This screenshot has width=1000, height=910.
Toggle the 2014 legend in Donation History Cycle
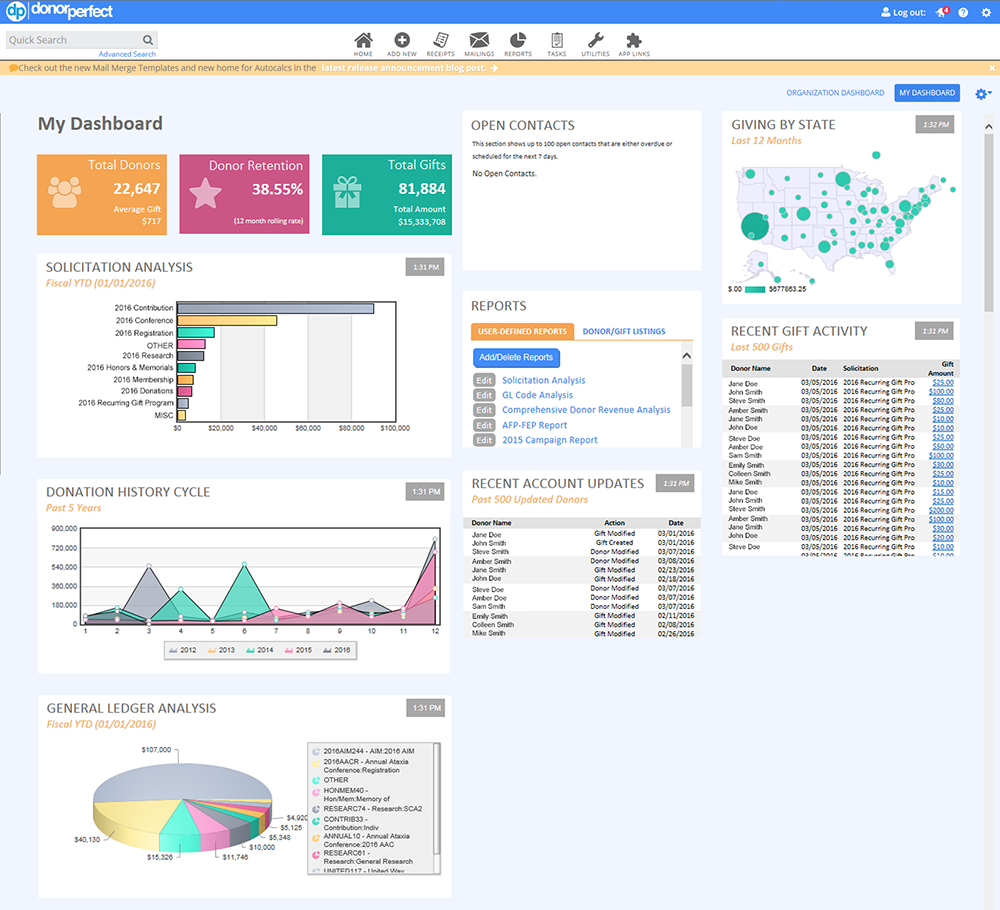(261, 650)
